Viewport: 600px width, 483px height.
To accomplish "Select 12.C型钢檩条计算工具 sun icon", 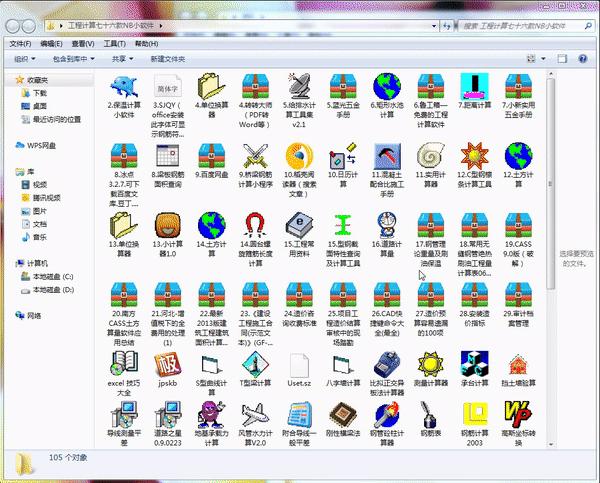I will point(474,156).
